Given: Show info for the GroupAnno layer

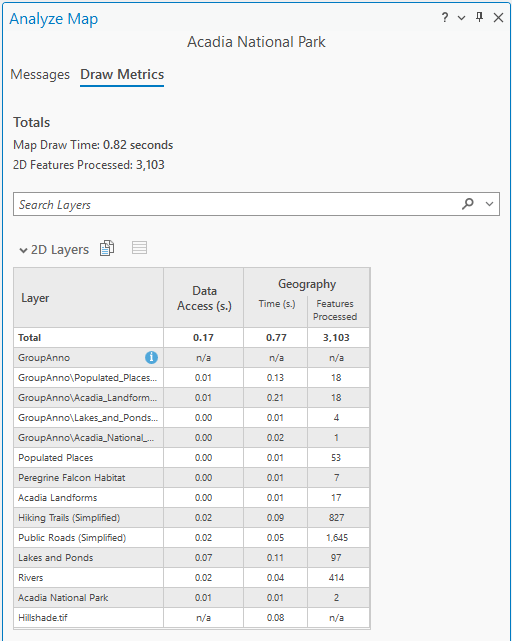Looking at the screenshot, I should tap(151, 357).
